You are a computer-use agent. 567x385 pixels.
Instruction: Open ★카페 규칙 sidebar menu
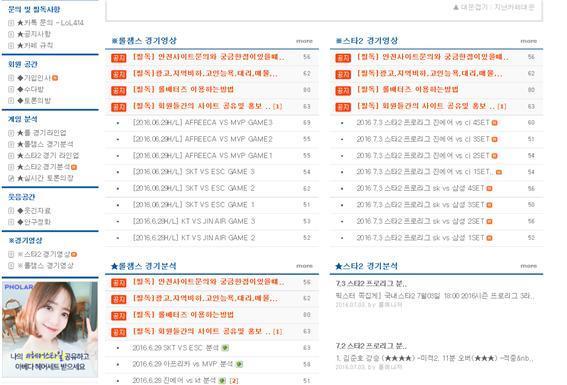35,45
